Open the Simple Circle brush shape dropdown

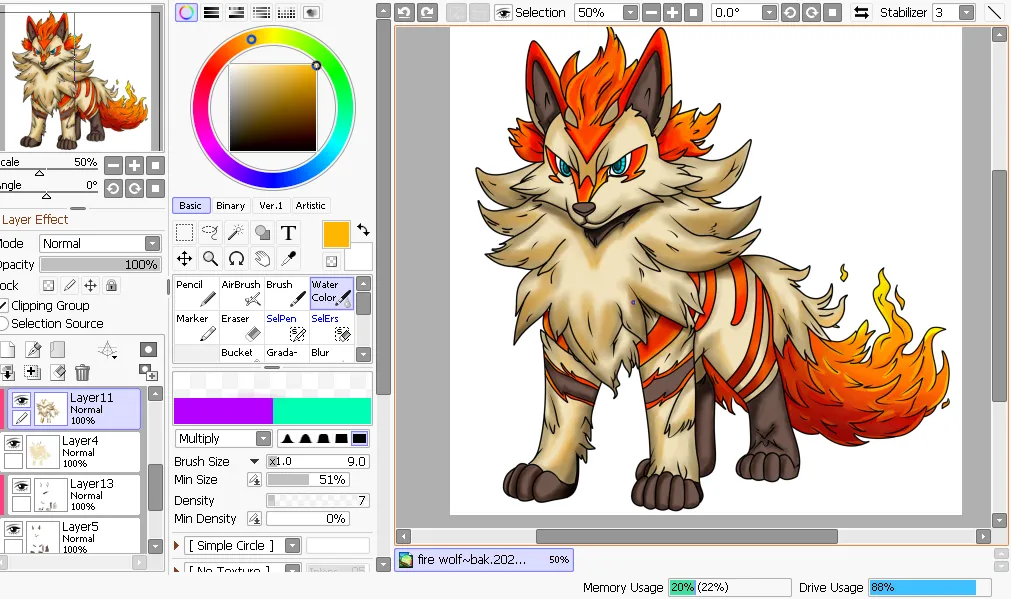pos(292,545)
